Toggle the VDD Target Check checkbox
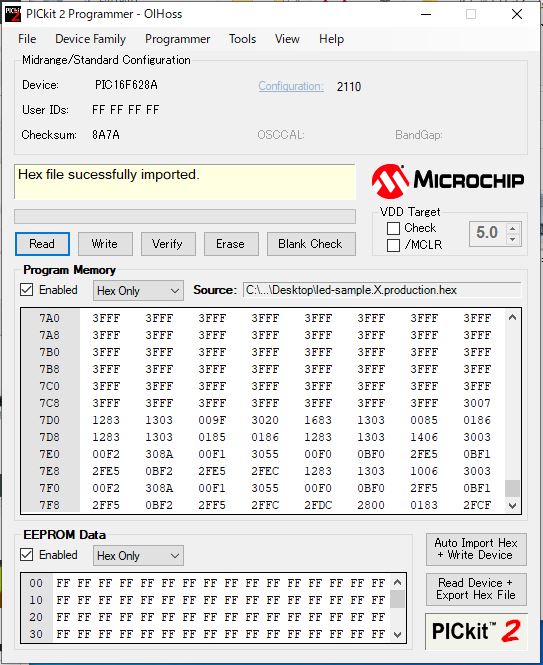 pyautogui.click(x=393, y=229)
